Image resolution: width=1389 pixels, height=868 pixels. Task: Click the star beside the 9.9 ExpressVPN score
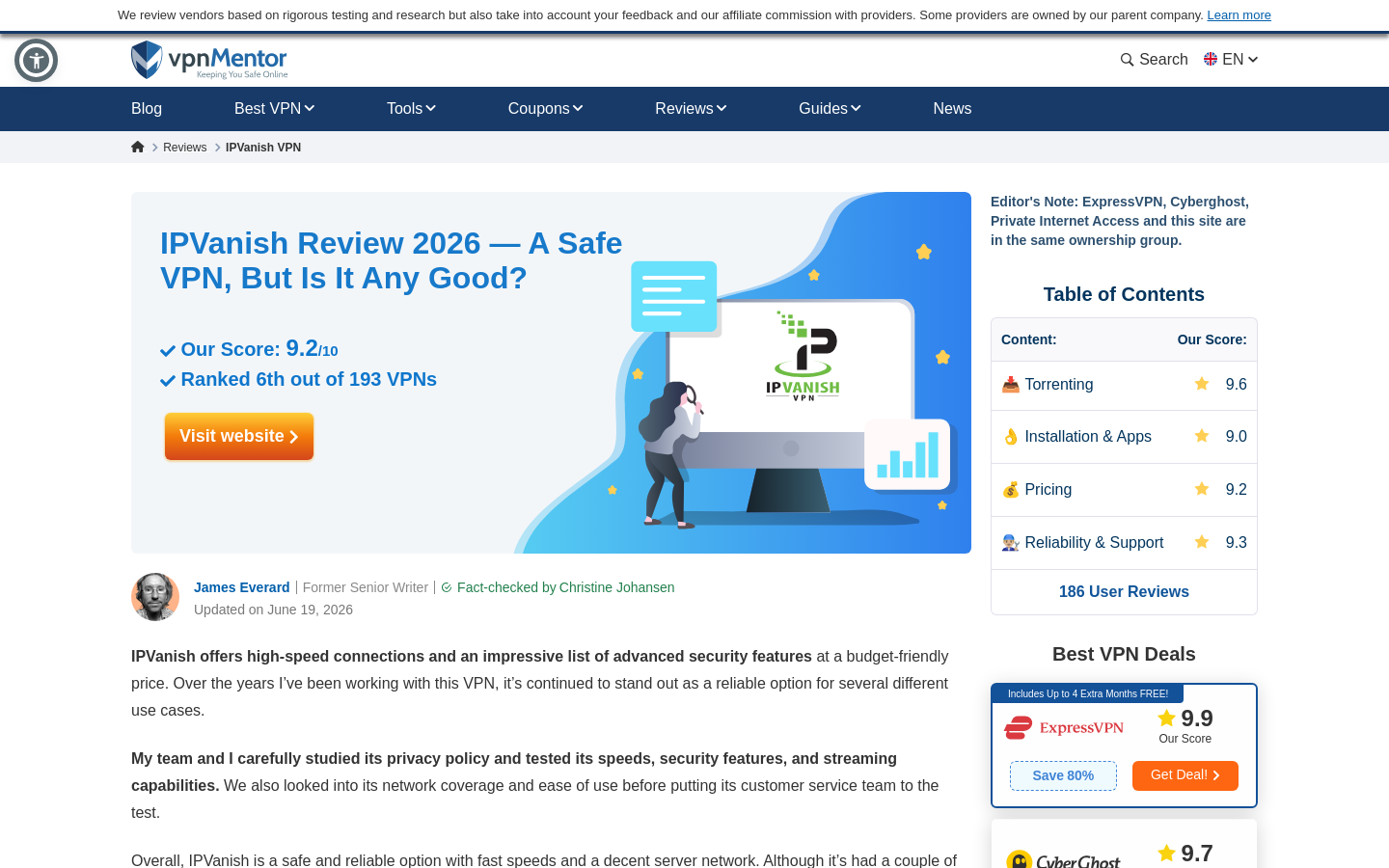pyautogui.click(x=1166, y=718)
